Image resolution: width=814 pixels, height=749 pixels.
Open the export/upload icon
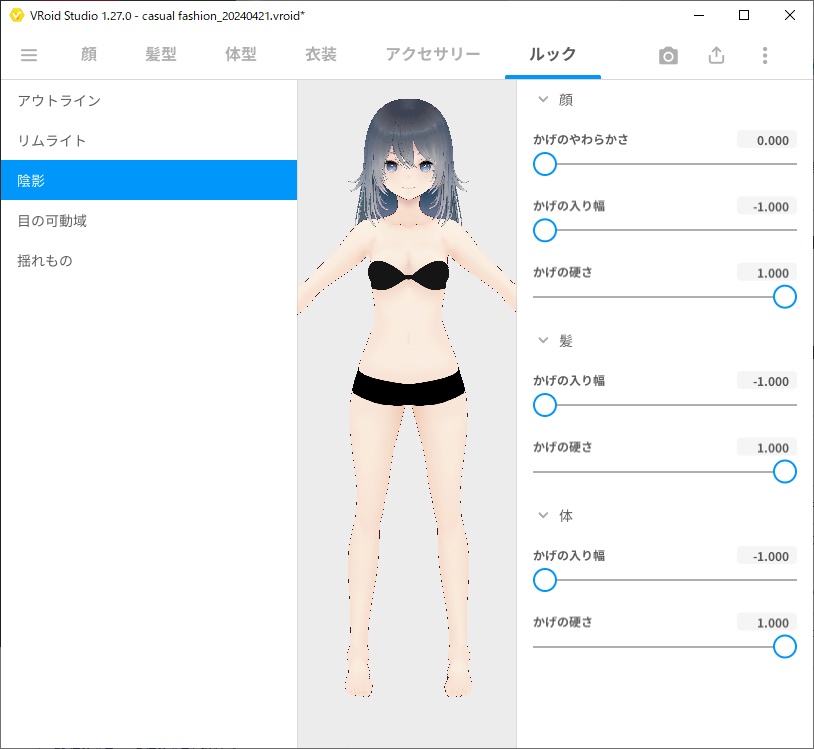coord(716,55)
